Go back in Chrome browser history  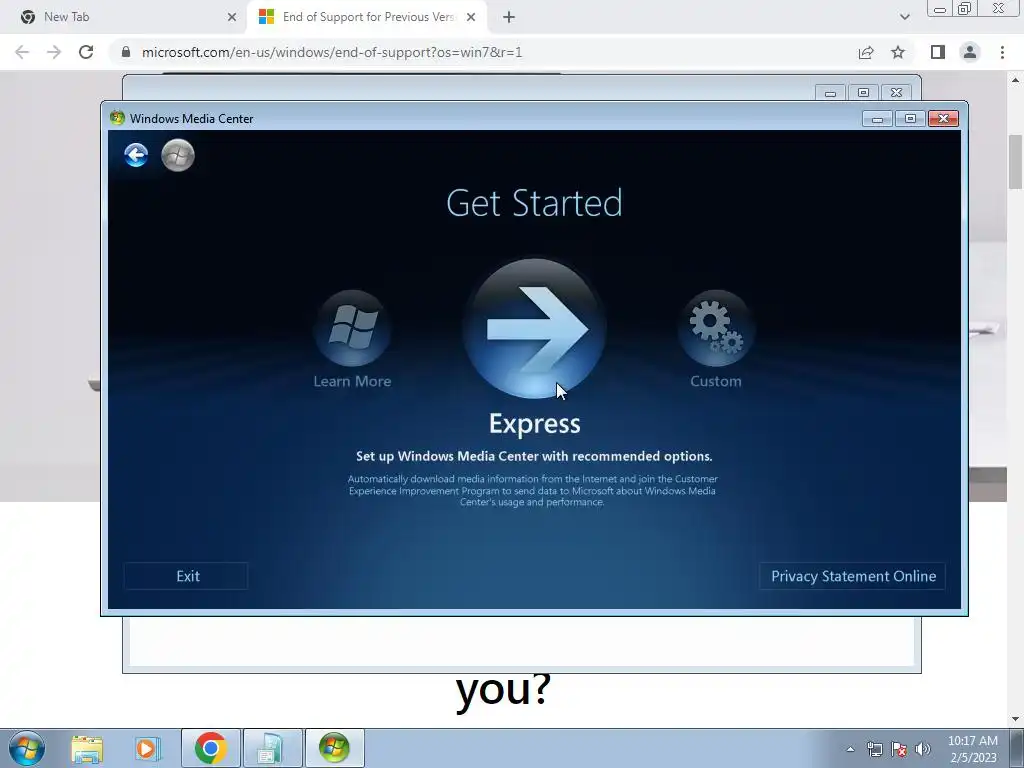coord(22,52)
